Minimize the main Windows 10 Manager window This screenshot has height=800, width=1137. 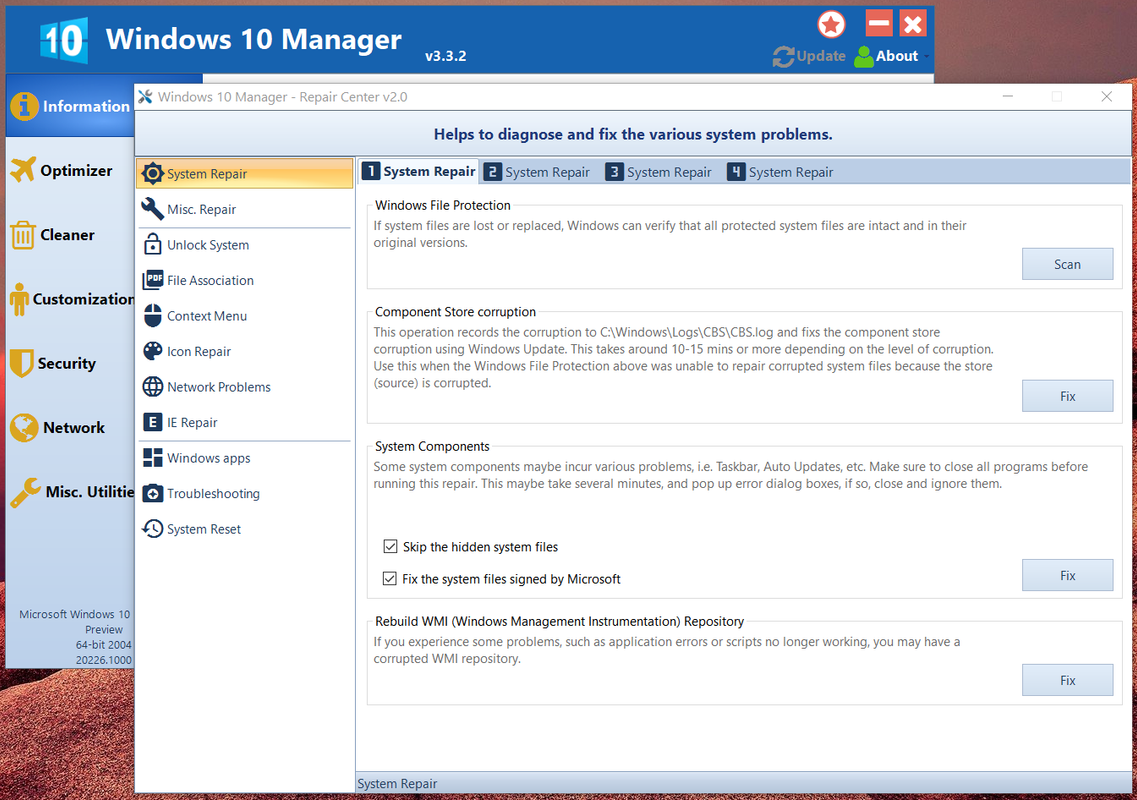pyautogui.click(x=879, y=23)
